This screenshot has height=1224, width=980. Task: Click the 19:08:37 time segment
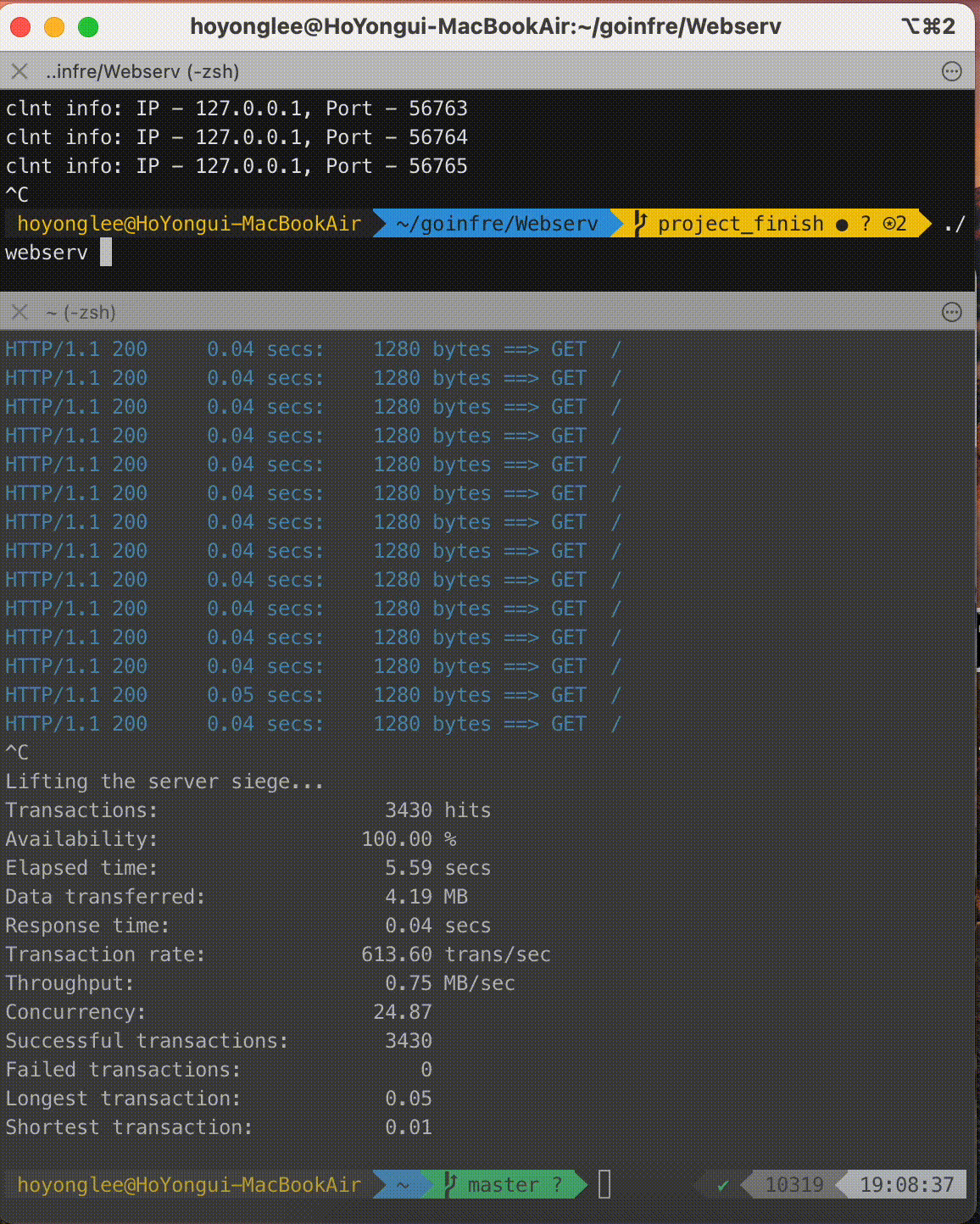[x=907, y=1185]
